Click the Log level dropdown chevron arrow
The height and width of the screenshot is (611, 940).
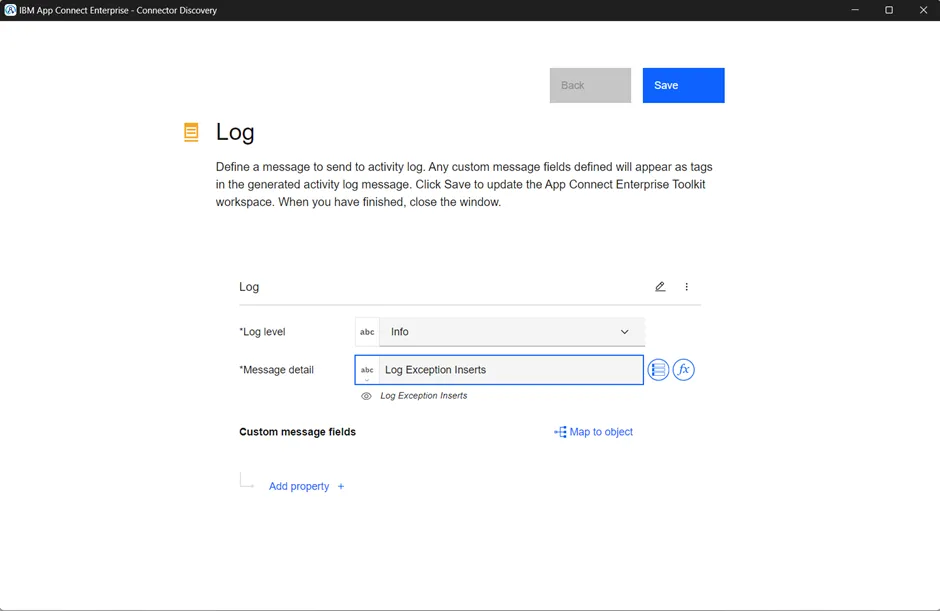click(x=625, y=332)
